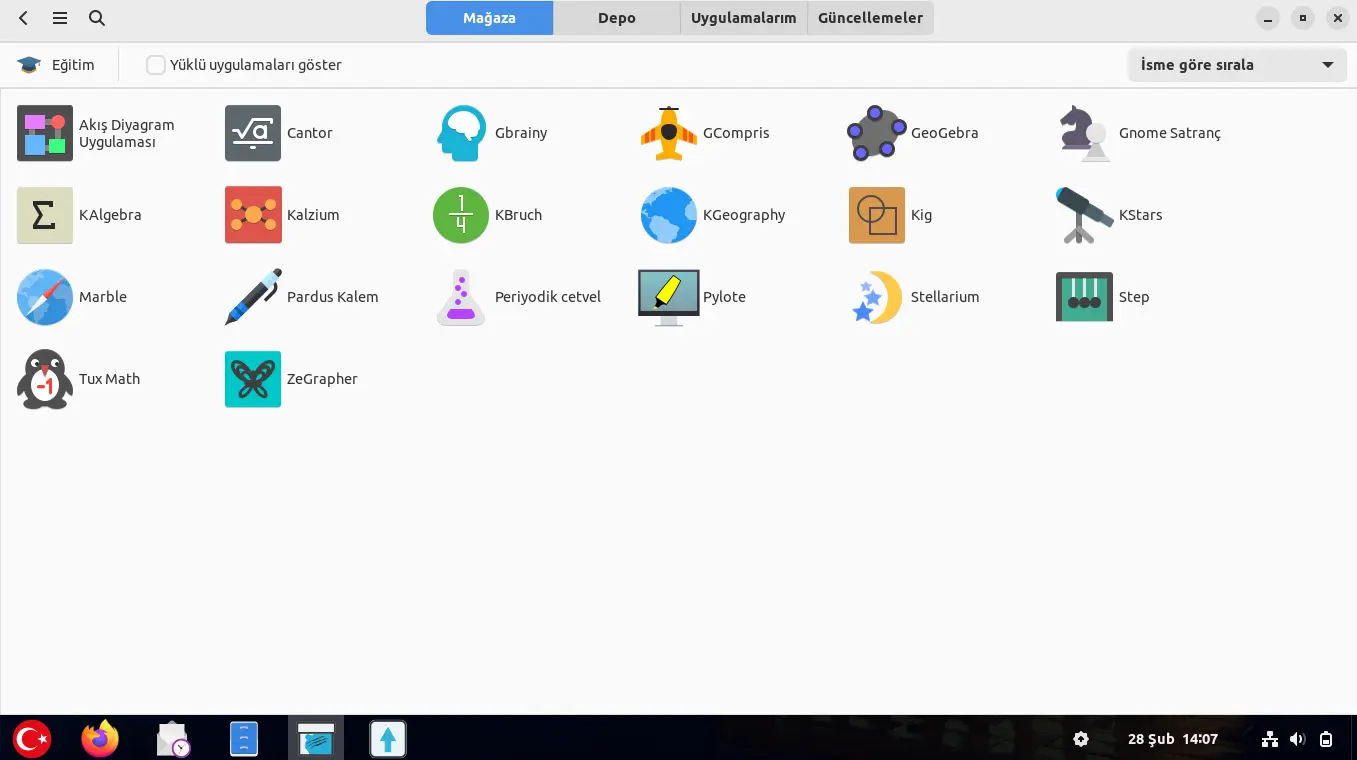Viewport: 1357px width, 760px height.
Task: Open the hamburger menu
Action: coord(60,18)
